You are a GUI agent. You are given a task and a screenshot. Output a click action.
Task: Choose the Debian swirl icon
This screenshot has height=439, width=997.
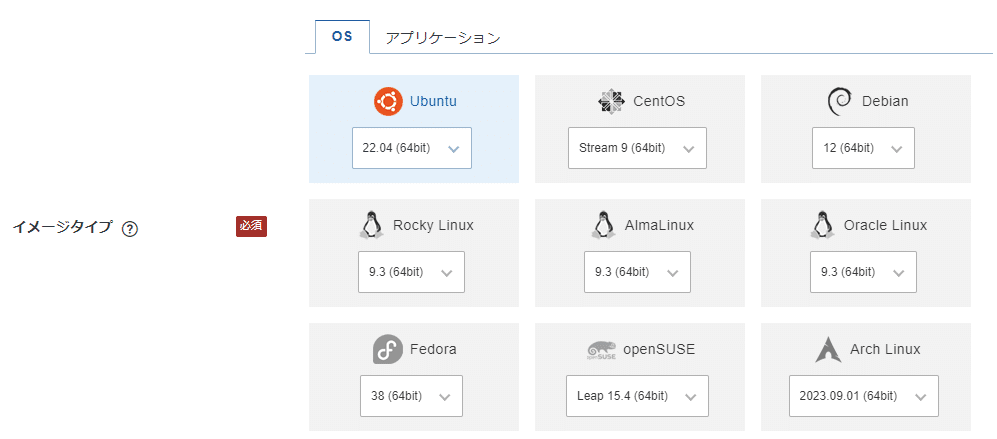click(839, 101)
